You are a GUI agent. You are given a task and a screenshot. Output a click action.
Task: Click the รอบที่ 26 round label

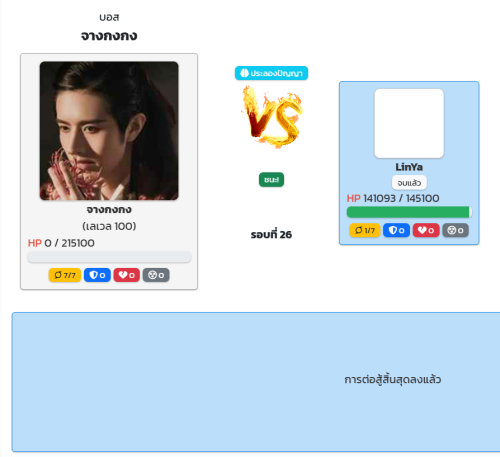click(271, 235)
